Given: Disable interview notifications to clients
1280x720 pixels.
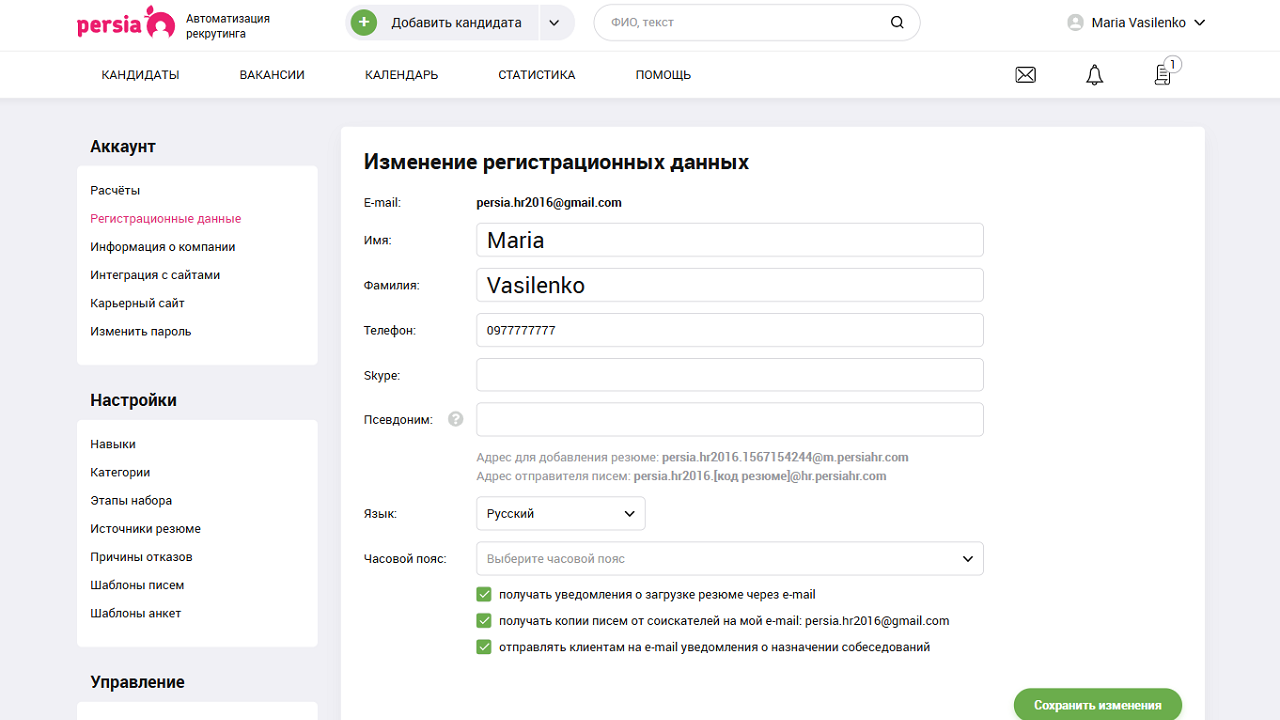Looking at the screenshot, I should [x=484, y=646].
